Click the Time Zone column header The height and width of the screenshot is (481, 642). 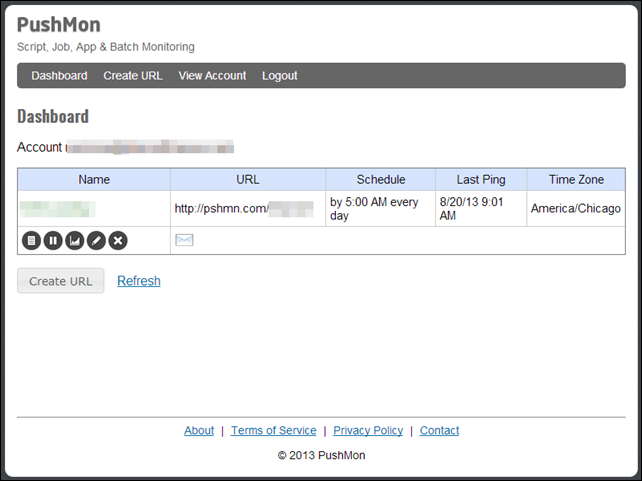coord(576,179)
